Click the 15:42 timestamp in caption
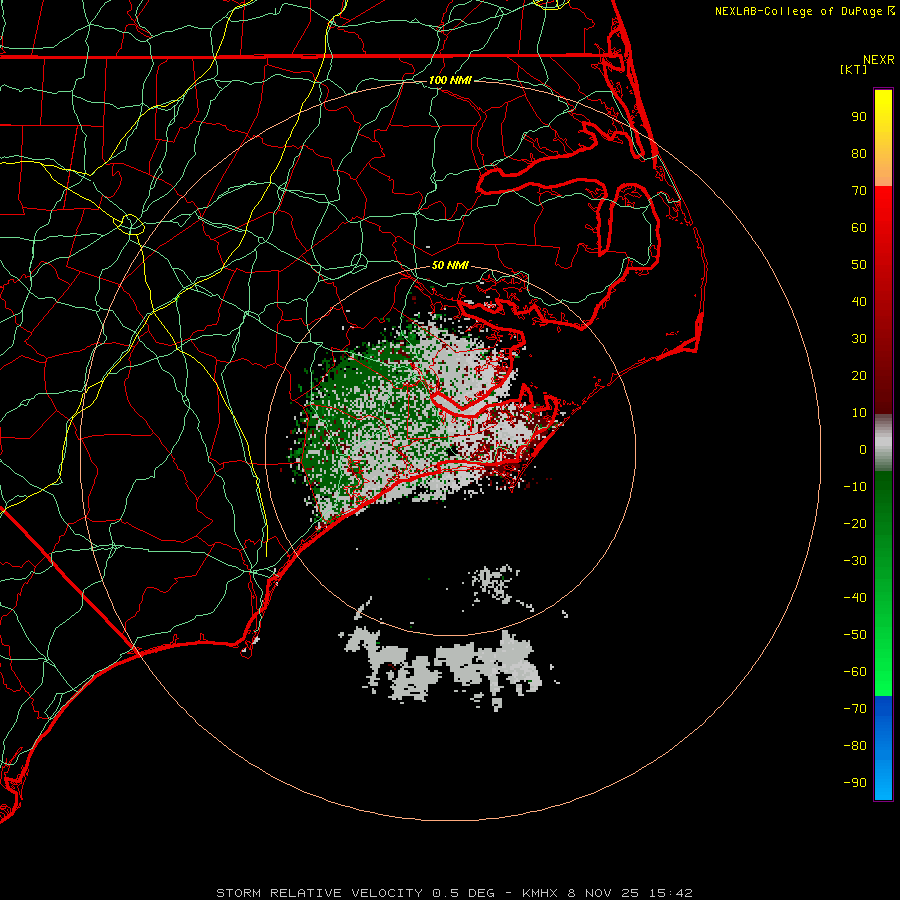This screenshot has width=900, height=900. [x=670, y=893]
